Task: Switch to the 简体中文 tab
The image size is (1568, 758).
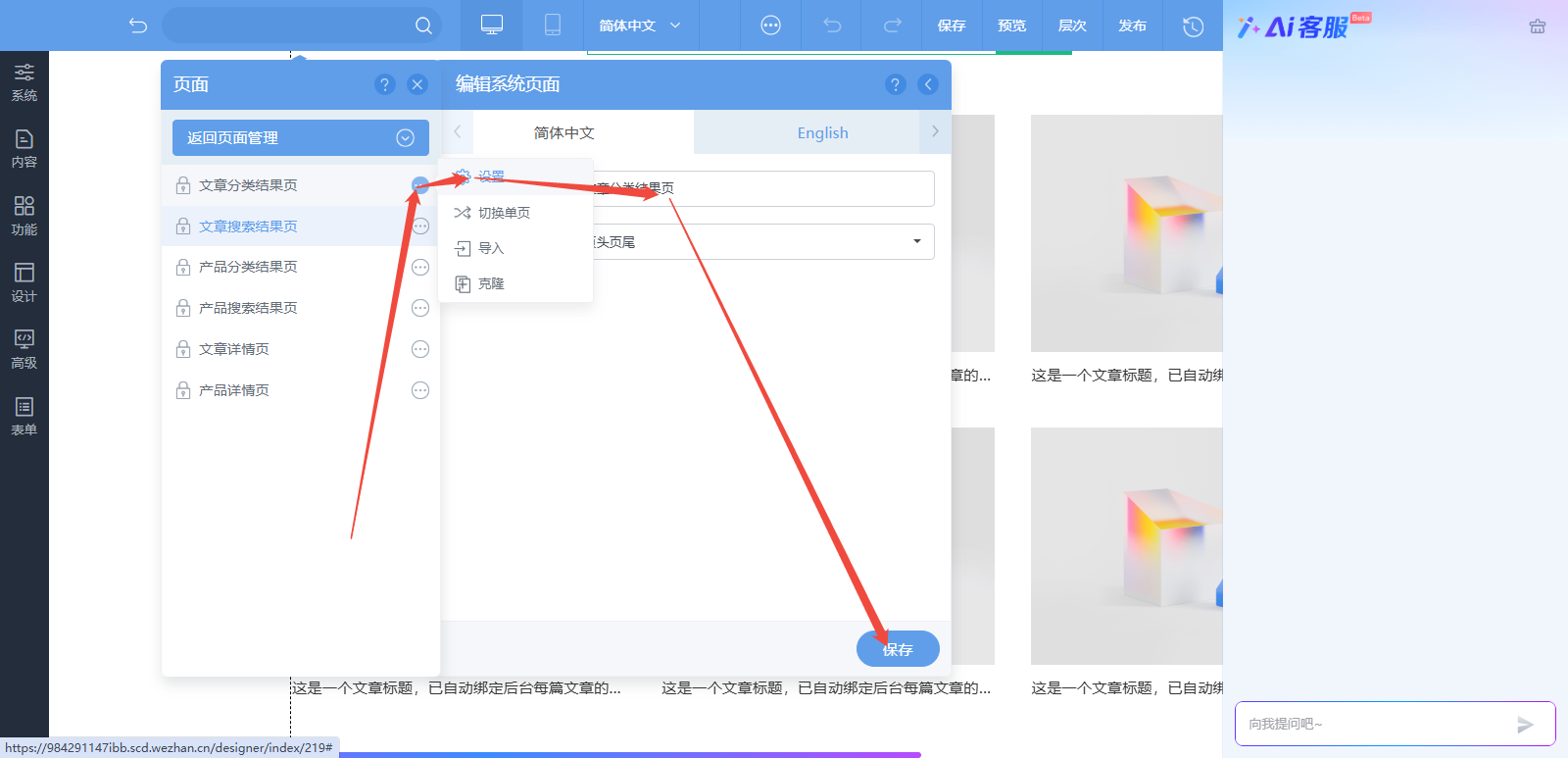Action: [x=584, y=132]
